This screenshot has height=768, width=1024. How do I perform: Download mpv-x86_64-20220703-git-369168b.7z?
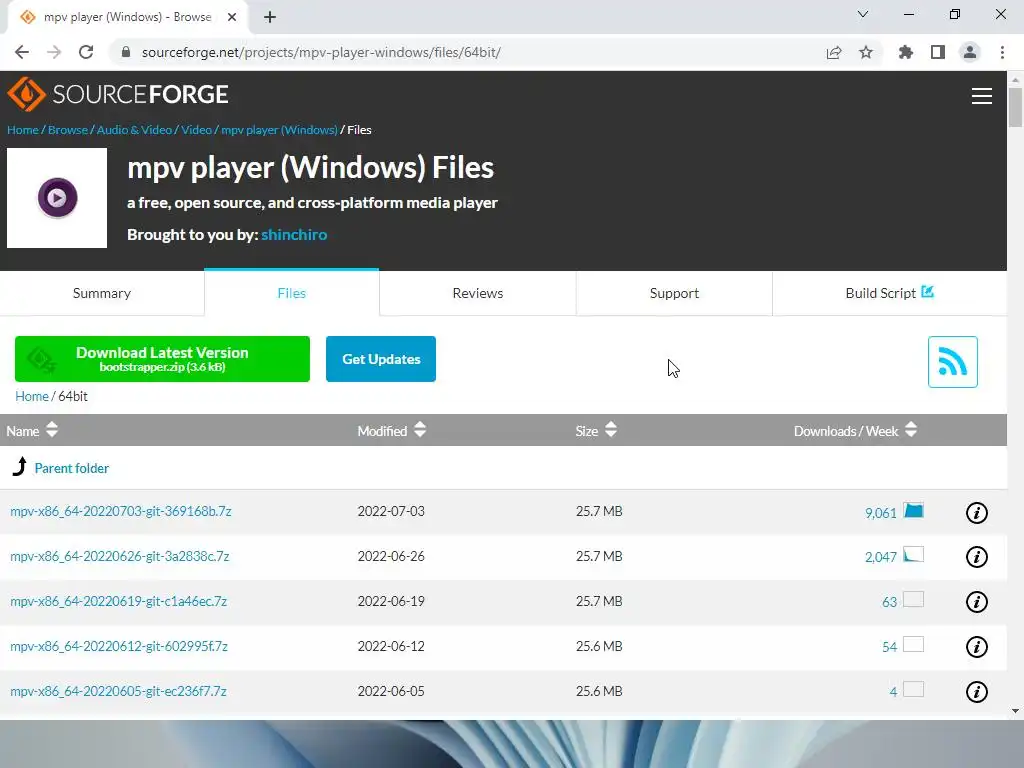click(121, 511)
